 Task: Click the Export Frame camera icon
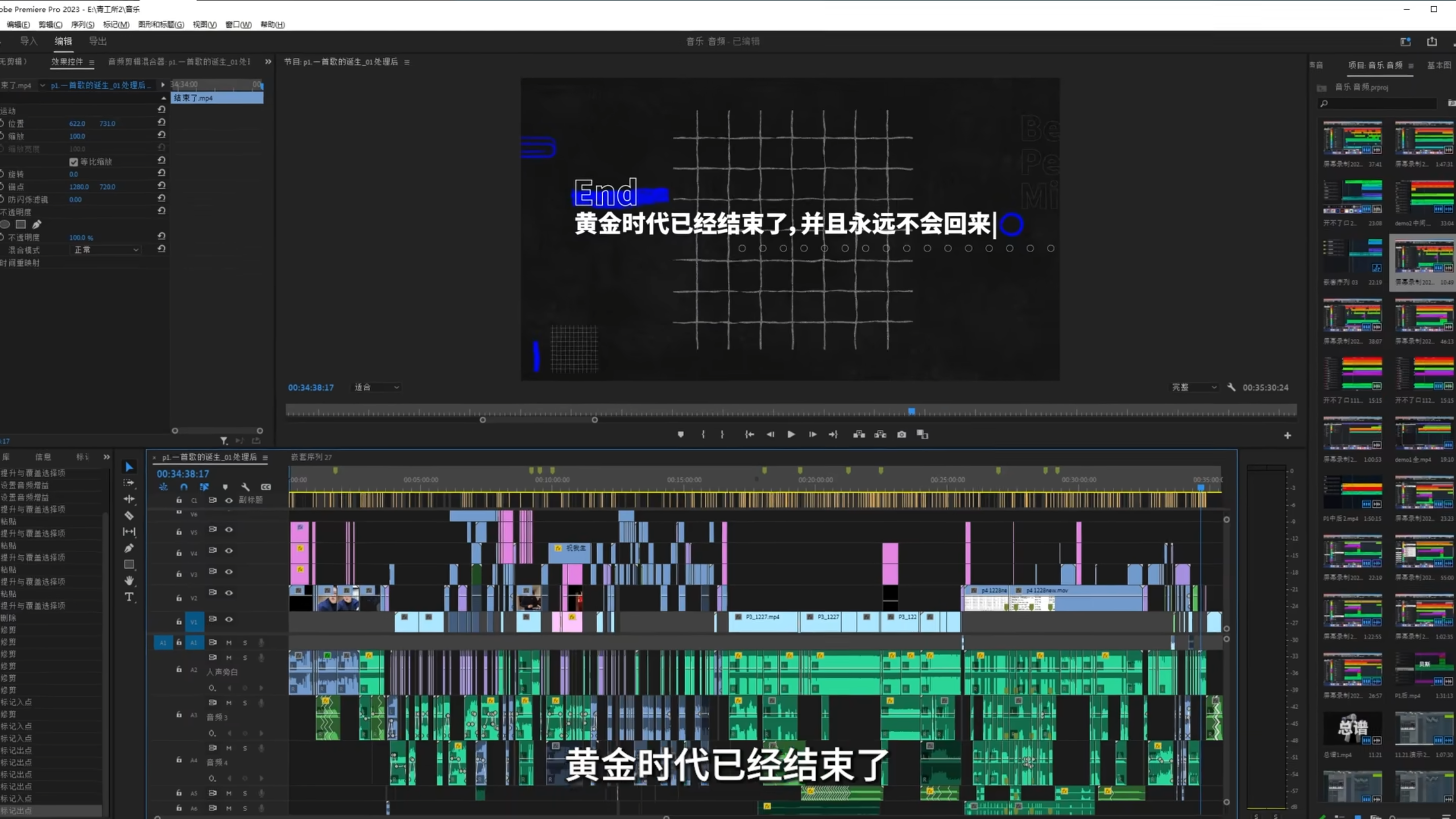901,435
